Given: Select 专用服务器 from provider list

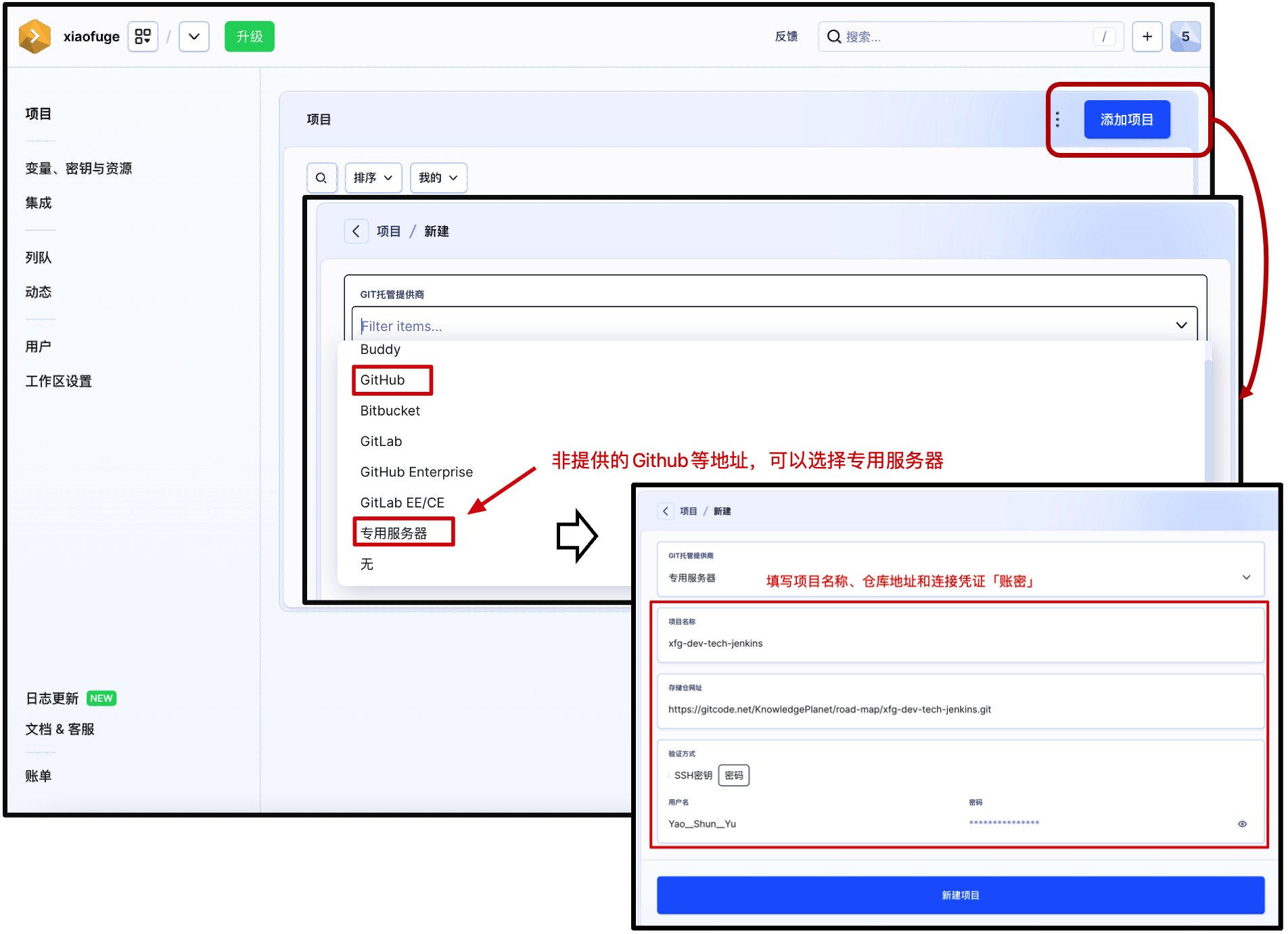Looking at the screenshot, I should 394,533.
